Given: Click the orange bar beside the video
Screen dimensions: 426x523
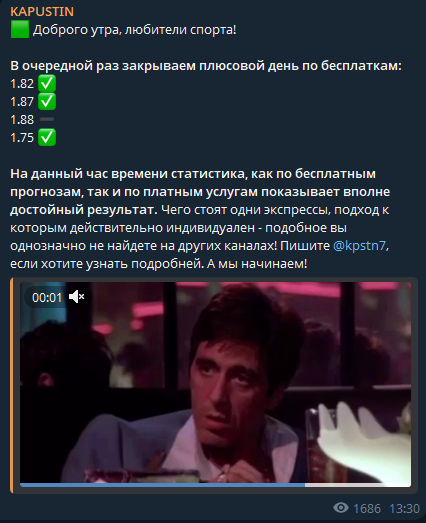Looking at the screenshot, I should coord(12,385).
